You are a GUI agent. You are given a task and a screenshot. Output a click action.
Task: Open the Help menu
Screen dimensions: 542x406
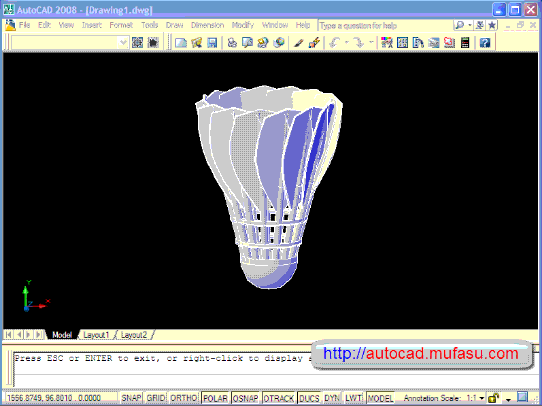tap(303, 25)
